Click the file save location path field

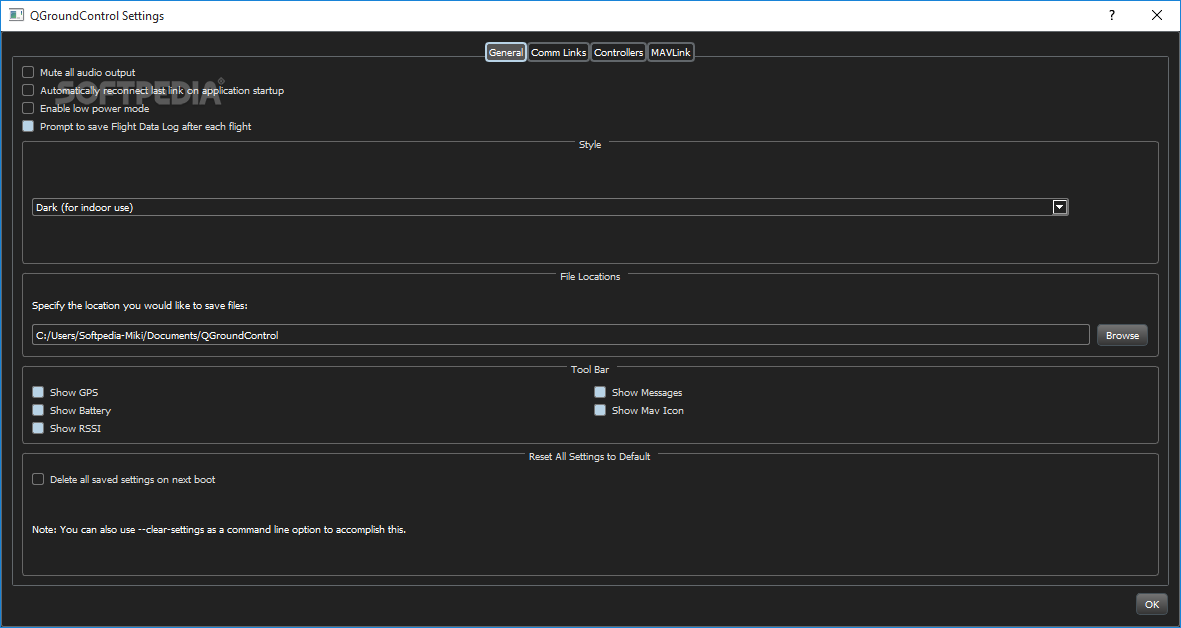point(560,335)
